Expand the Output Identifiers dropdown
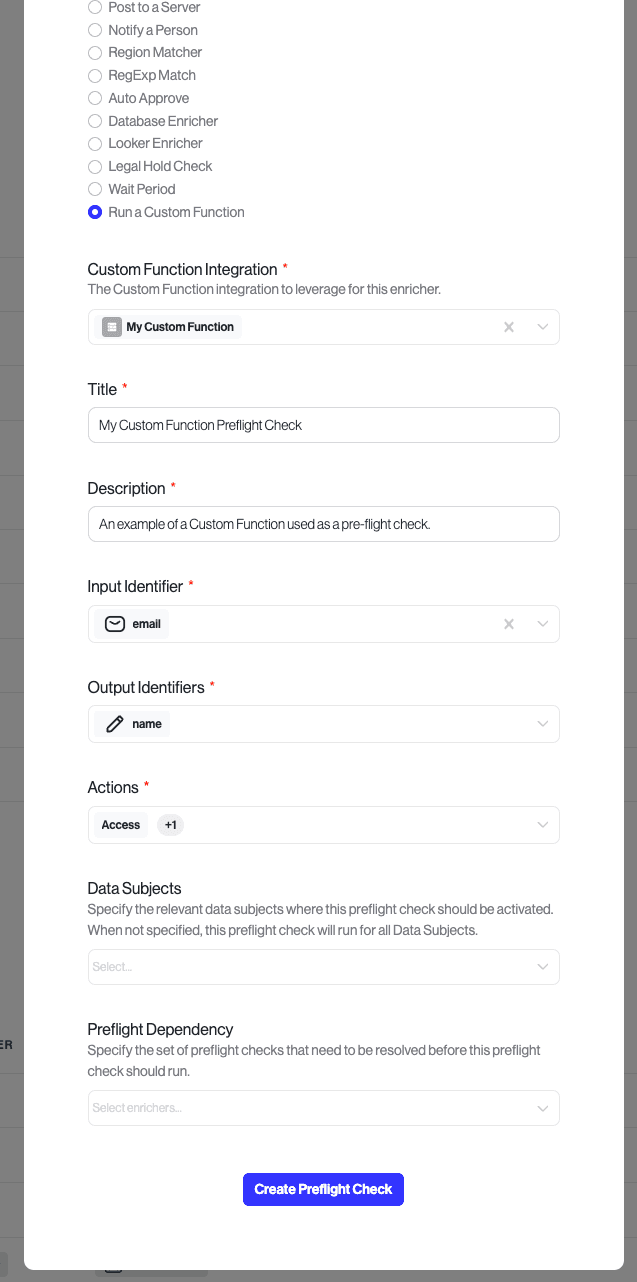Image resolution: width=637 pixels, height=1282 pixels. coord(542,723)
